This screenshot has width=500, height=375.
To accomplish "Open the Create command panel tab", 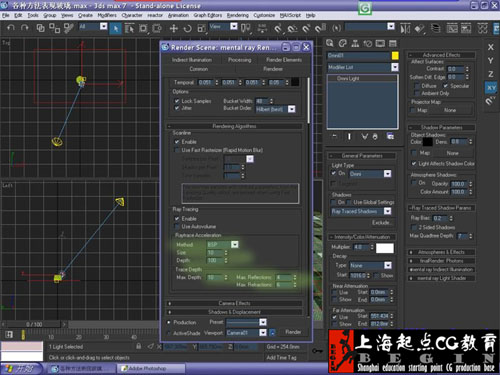I will tap(330, 43).
